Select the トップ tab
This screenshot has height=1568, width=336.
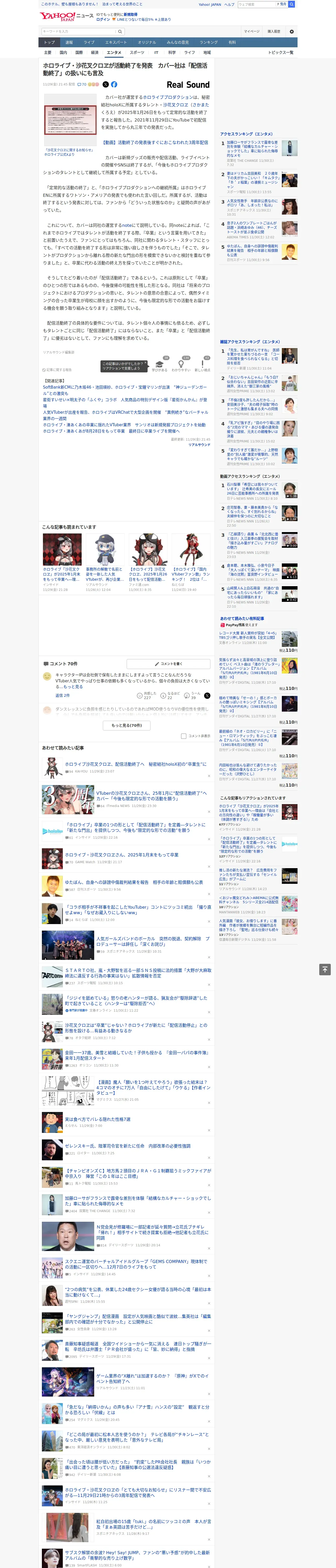49,43
